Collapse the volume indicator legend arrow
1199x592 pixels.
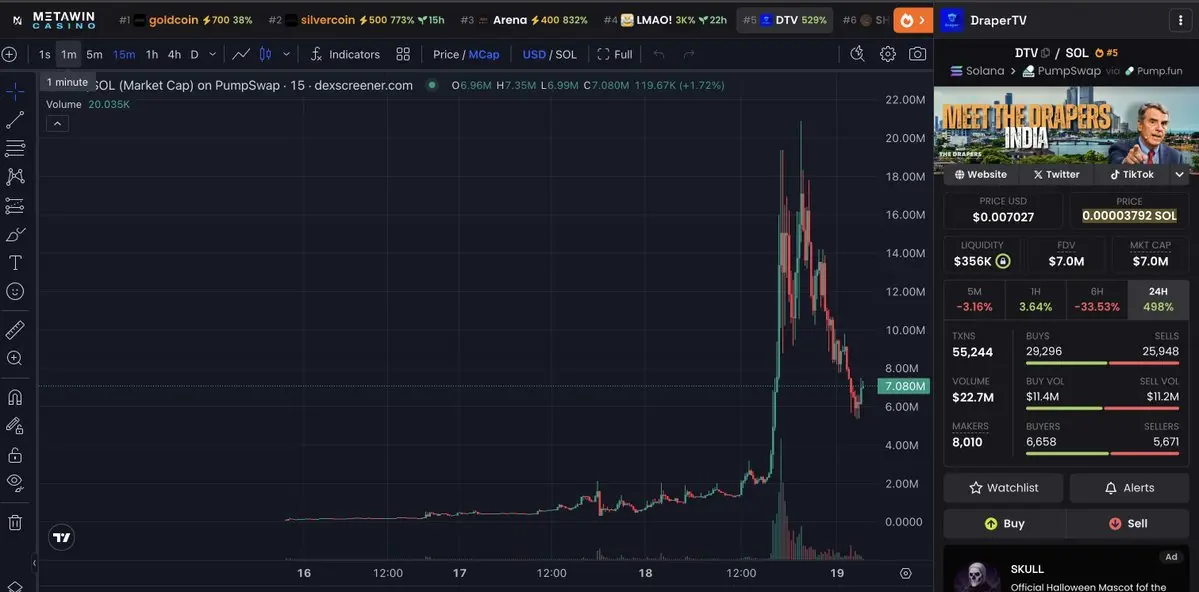[57, 123]
